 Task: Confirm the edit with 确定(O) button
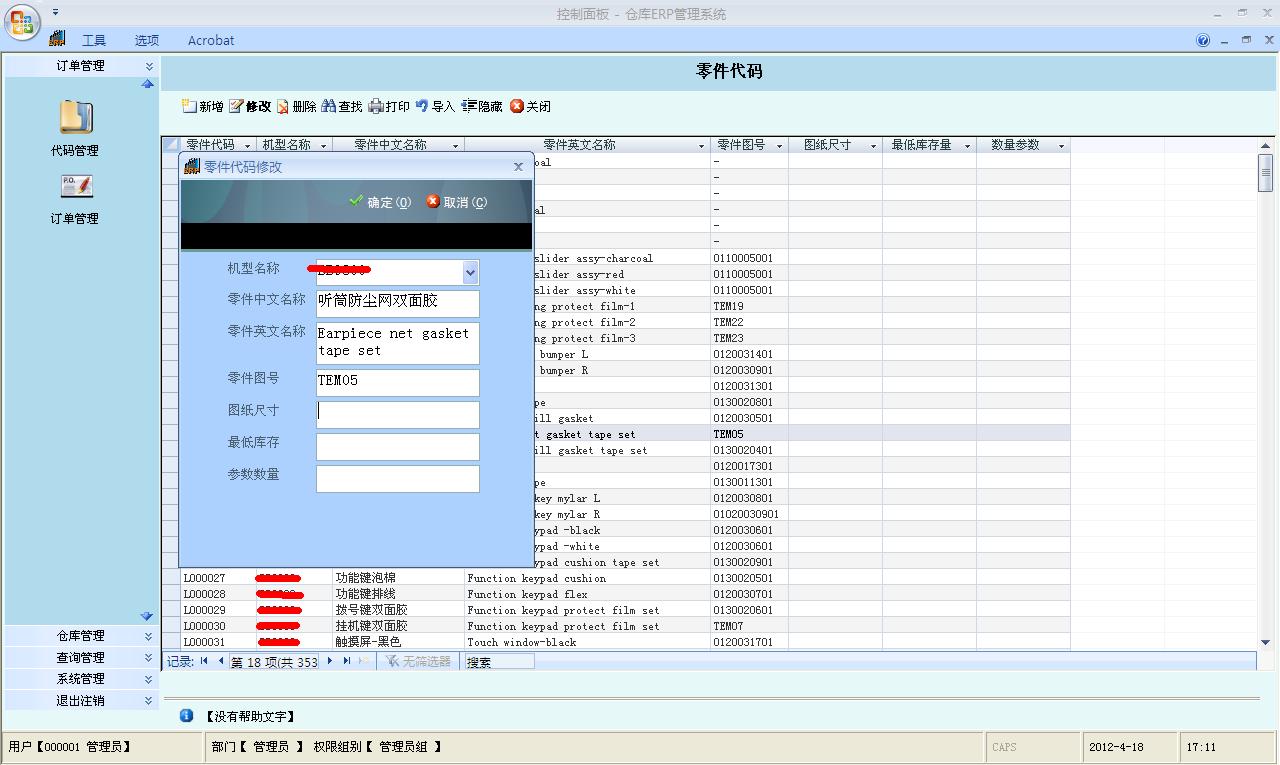click(x=380, y=202)
